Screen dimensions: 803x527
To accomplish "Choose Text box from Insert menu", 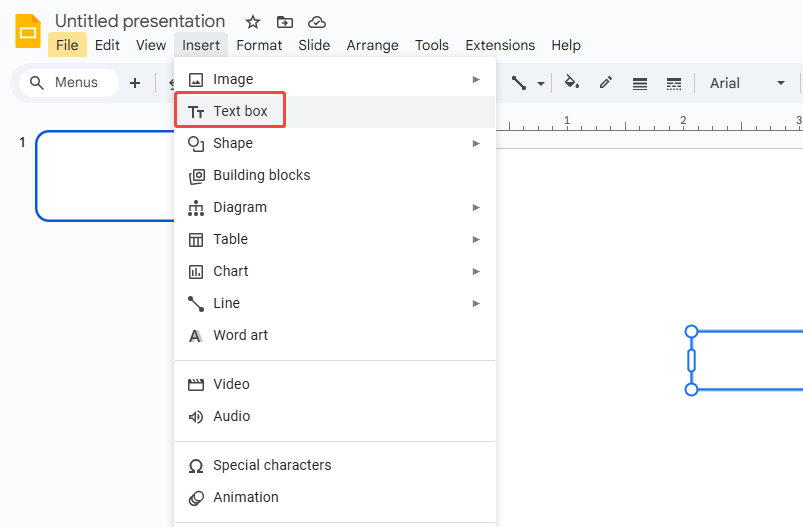I will pyautogui.click(x=240, y=111).
